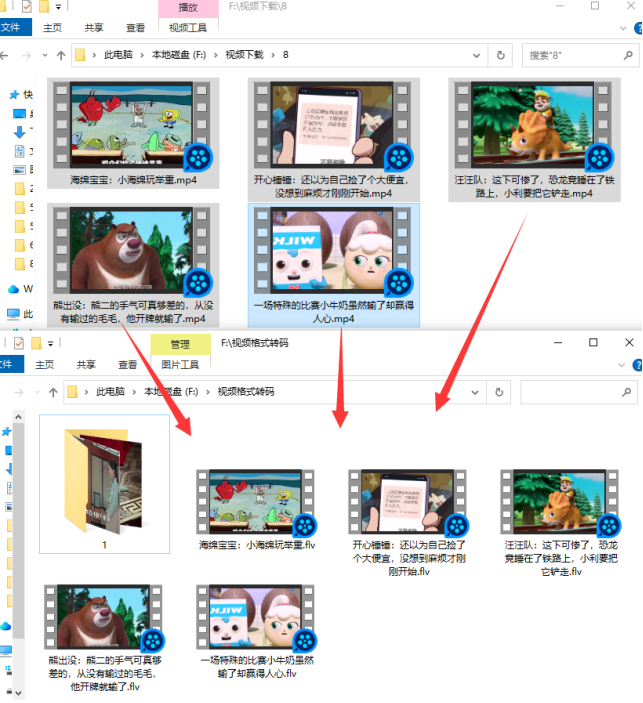Select 熊出没 mp4 video thumbnail
This screenshot has width=643, height=703.
pyautogui.click(x=132, y=250)
